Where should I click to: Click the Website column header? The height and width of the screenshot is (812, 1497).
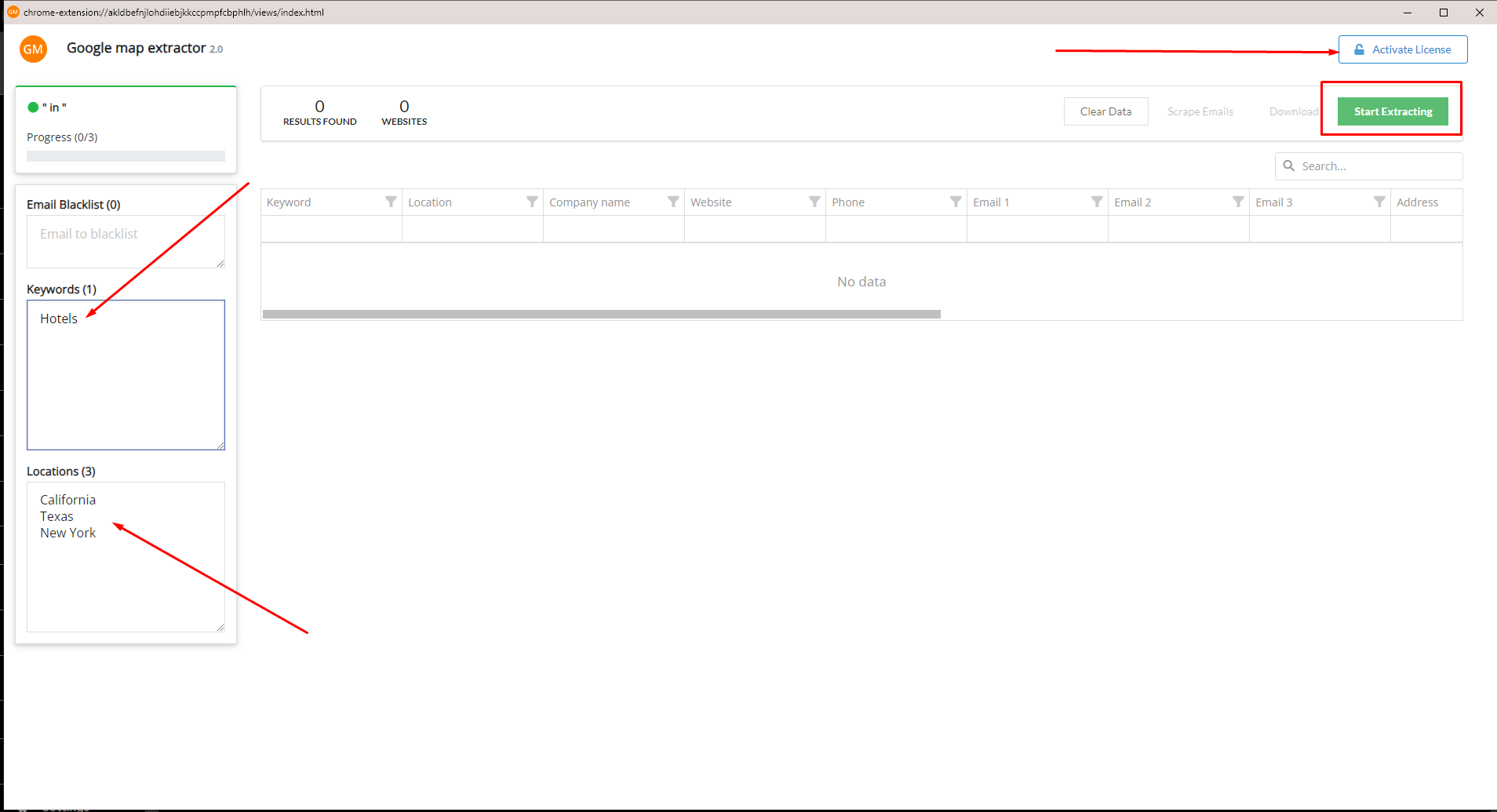(x=755, y=202)
